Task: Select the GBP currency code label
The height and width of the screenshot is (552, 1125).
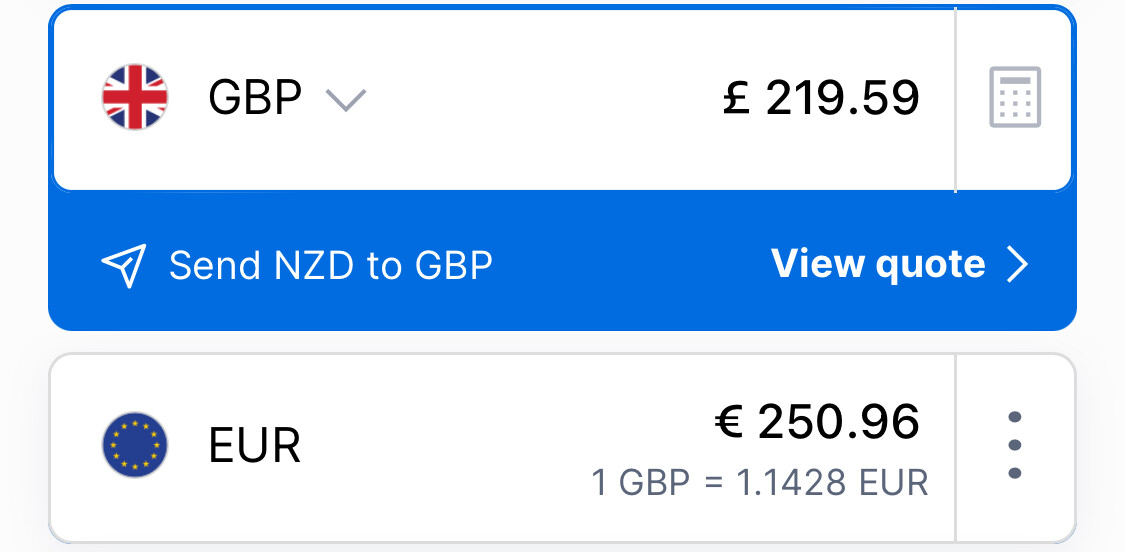Action: point(255,98)
